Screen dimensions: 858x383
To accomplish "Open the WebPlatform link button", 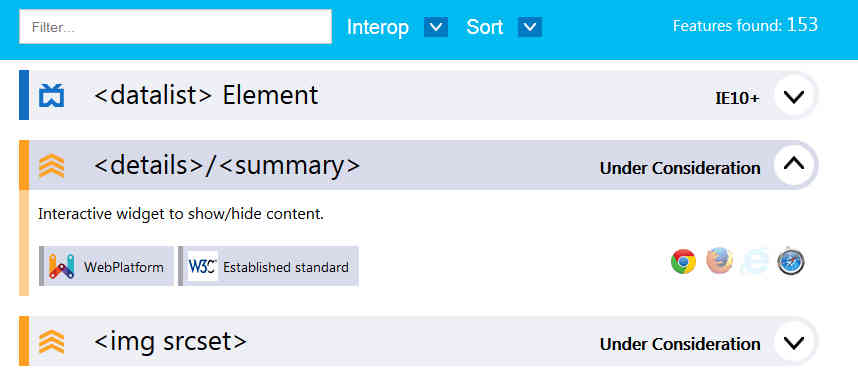I will 106,266.
